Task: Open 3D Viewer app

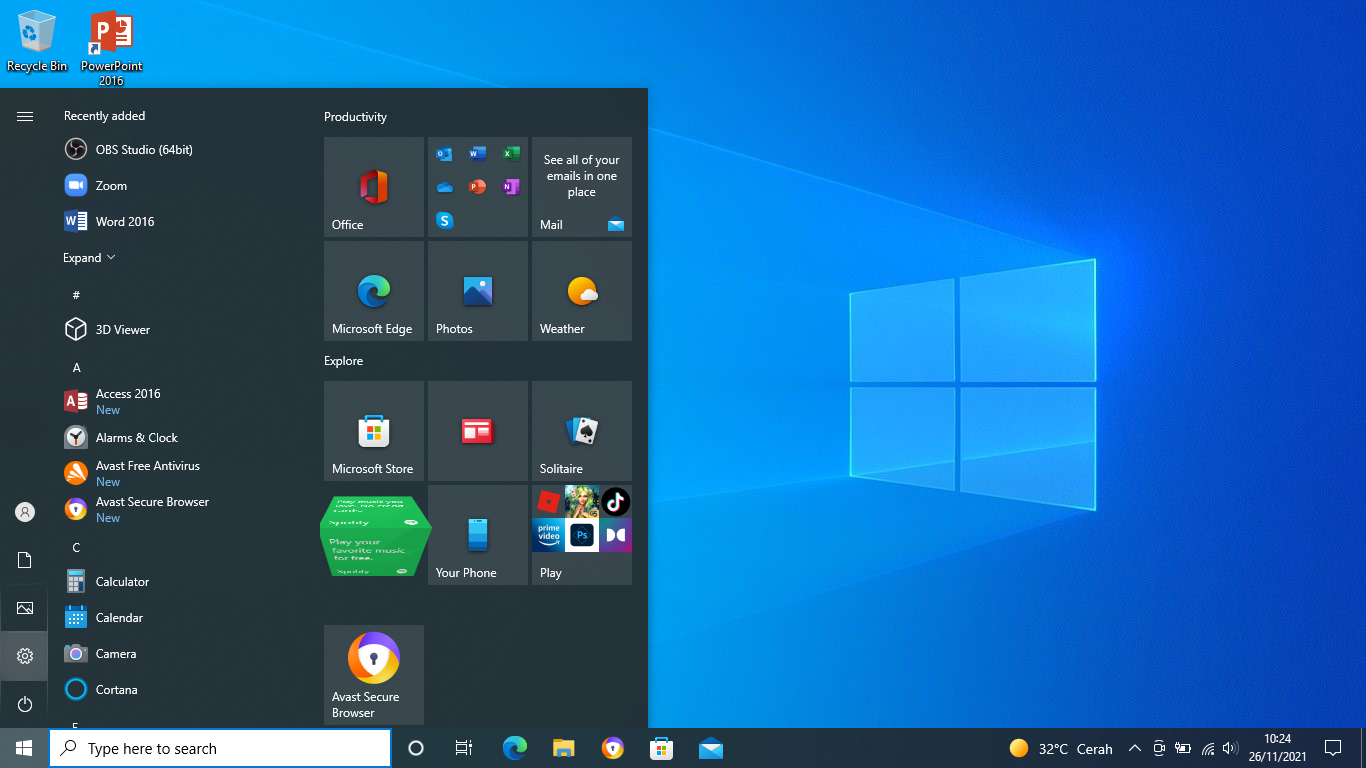Action: [x=178, y=330]
